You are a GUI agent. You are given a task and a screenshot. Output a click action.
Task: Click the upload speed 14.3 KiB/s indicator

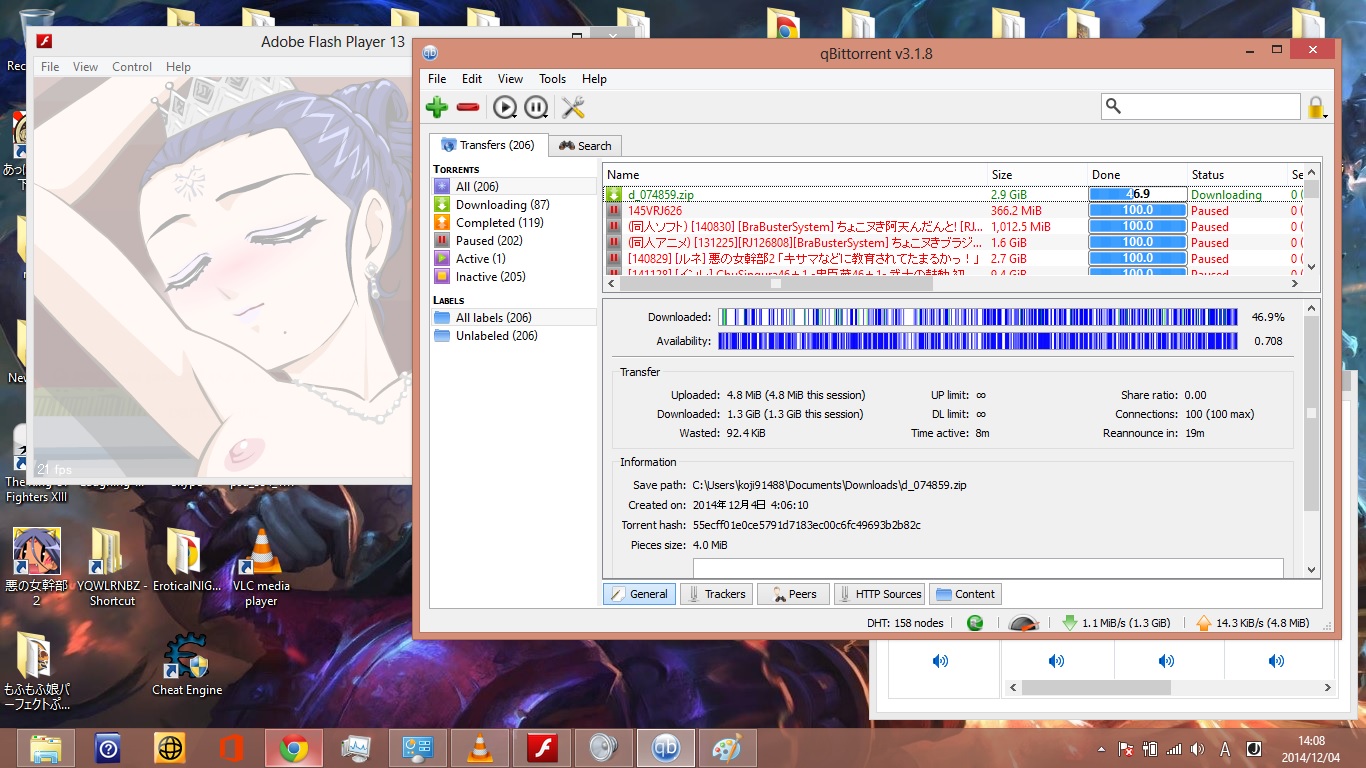tap(1252, 623)
